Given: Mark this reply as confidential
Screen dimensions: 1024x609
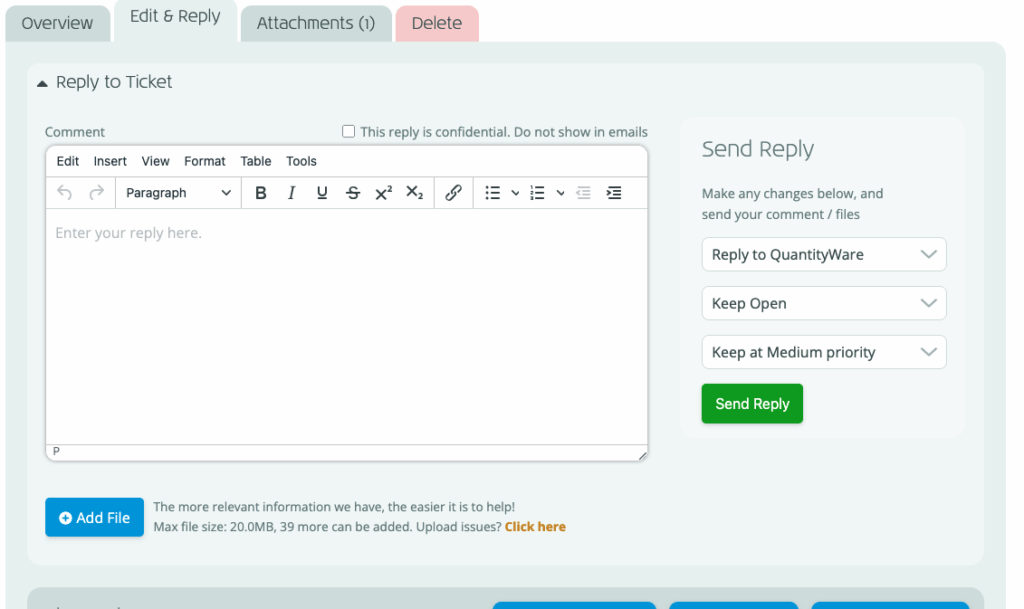Looking at the screenshot, I should pyautogui.click(x=349, y=131).
